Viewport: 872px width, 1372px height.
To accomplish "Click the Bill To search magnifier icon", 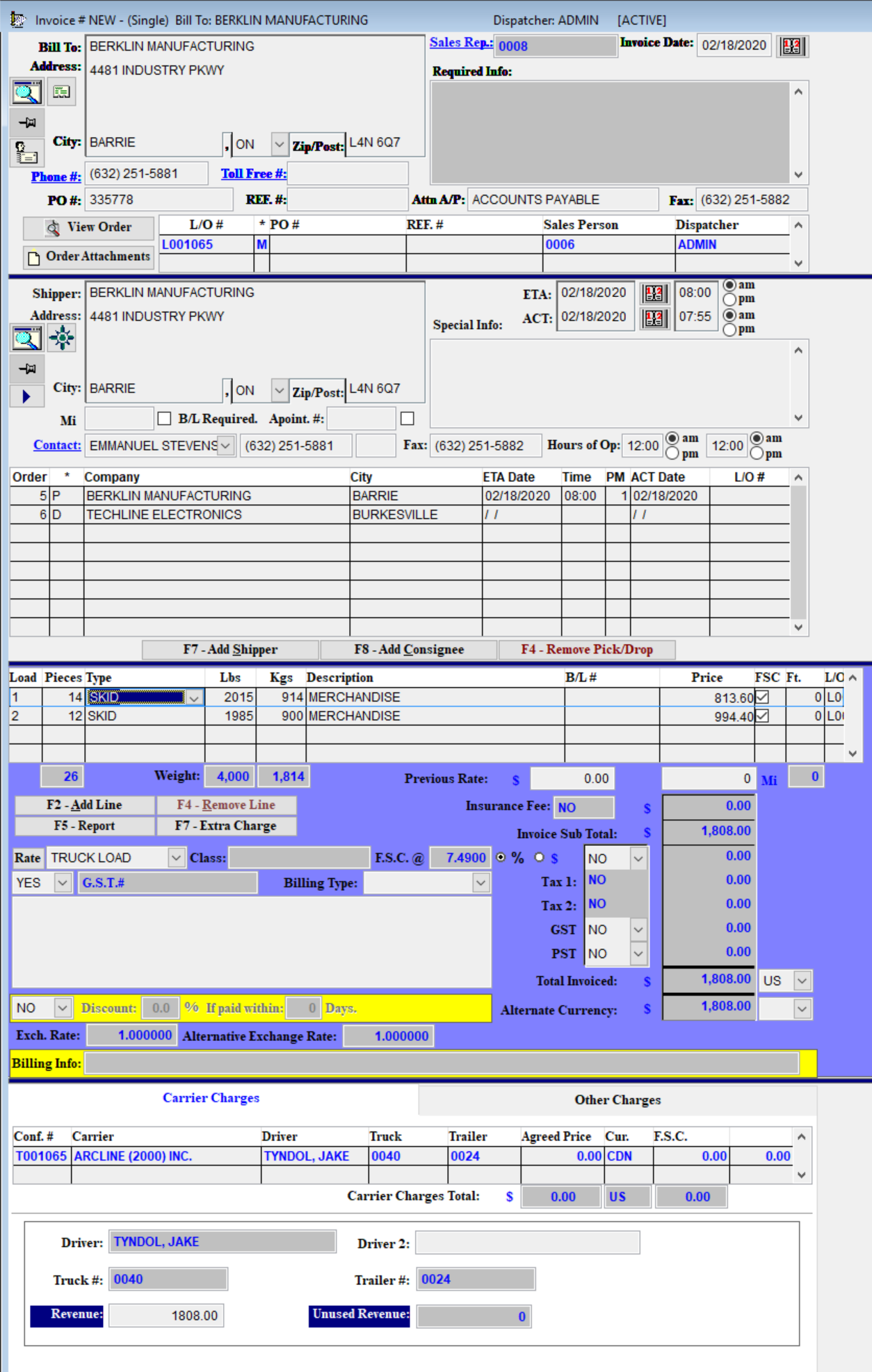I will tap(26, 92).
